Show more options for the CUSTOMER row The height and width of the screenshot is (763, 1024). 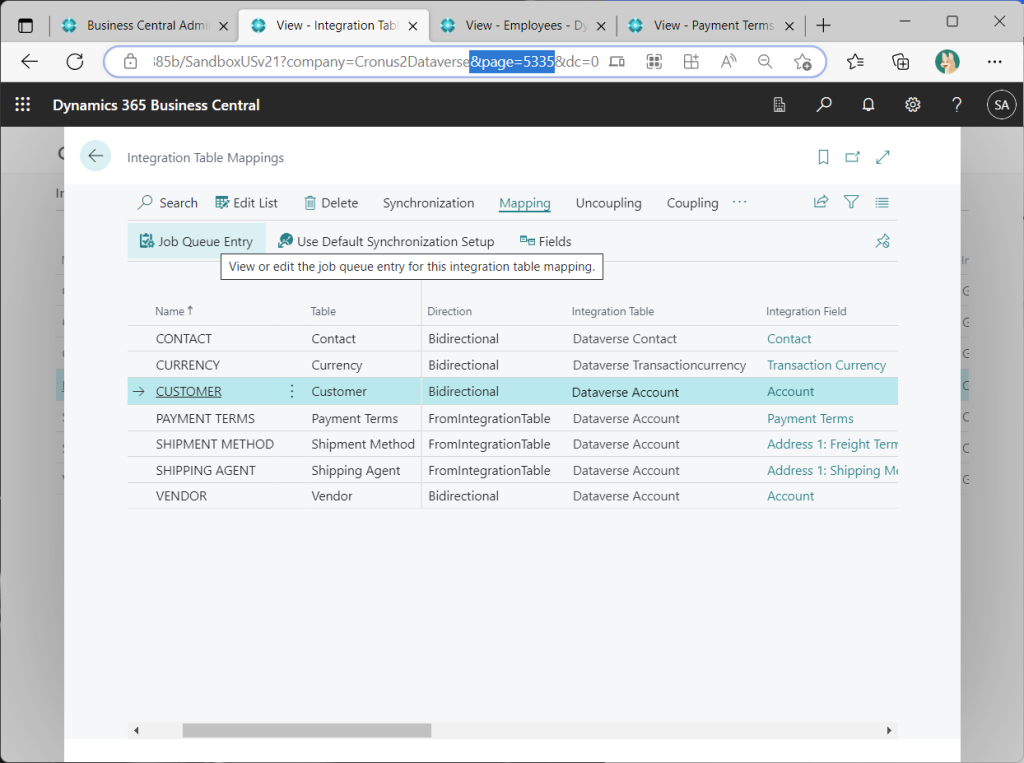pos(292,391)
